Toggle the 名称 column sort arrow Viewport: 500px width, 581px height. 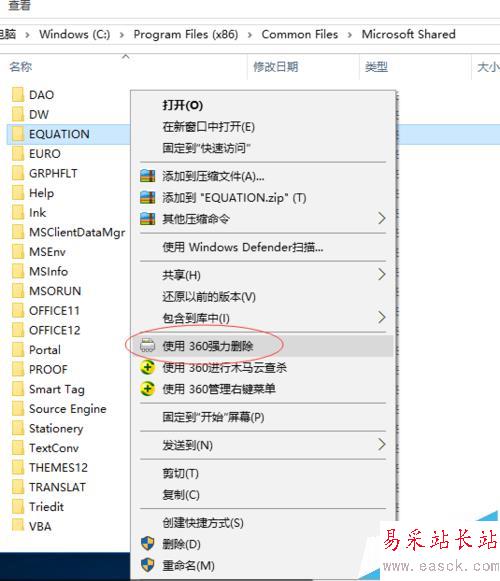click(x=126, y=56)
